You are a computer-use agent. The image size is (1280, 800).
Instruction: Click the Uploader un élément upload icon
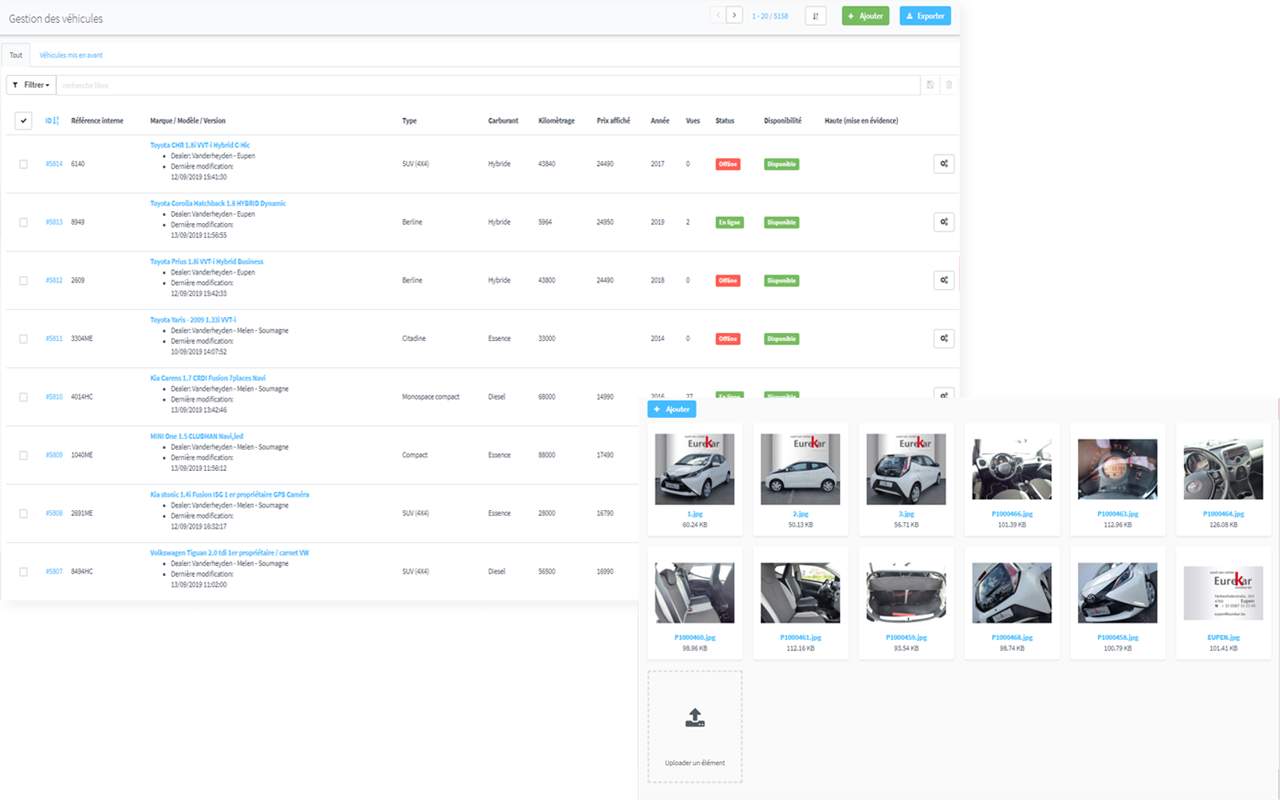pyautogui.click(x=695, y=717)
